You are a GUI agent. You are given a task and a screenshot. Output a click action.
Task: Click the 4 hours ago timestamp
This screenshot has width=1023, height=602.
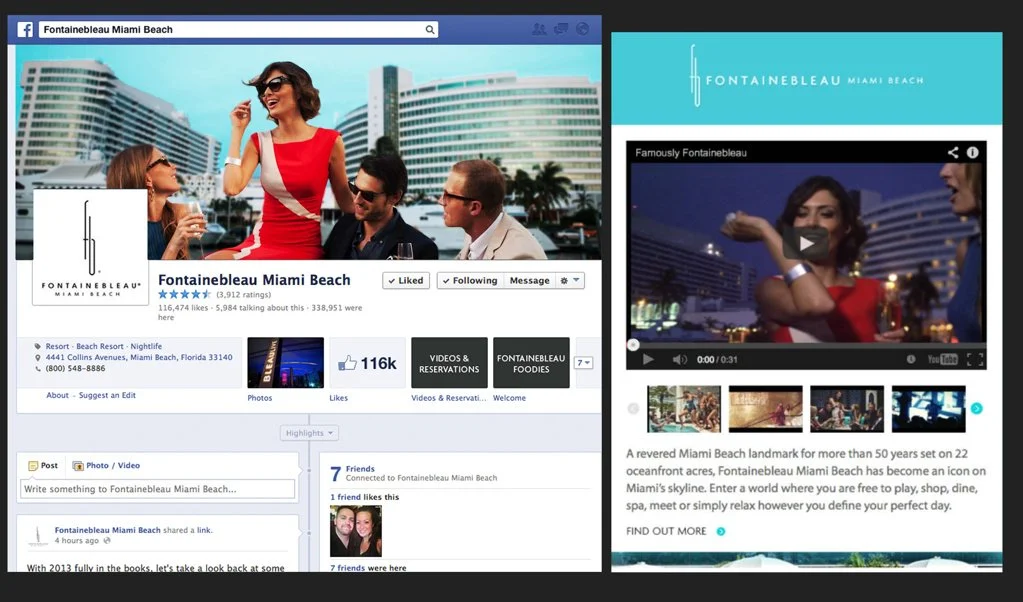click(x=76, y=541)
